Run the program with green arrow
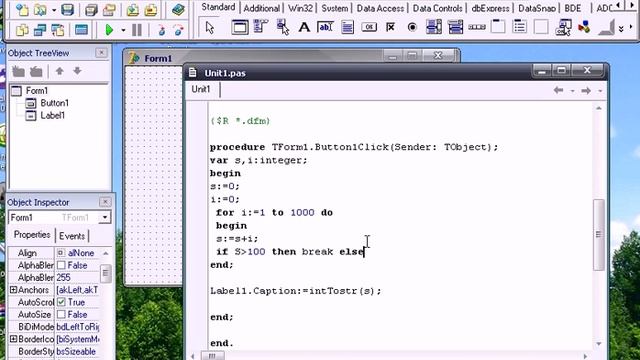 (109, 30)
